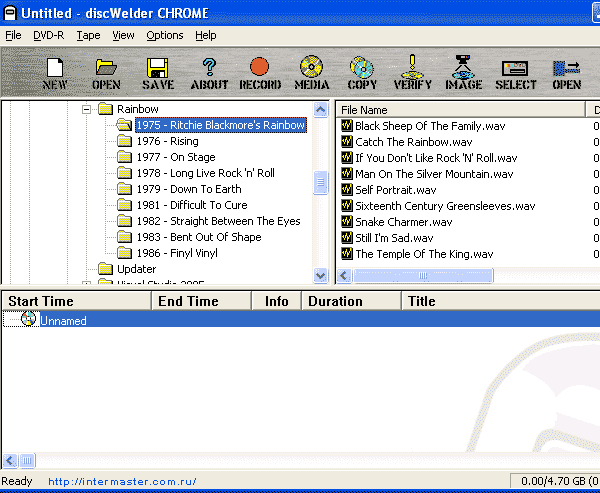Screen dimensions: 600x493
Task: Click the wav icon for Snake Charmer
Action: click(x=347, y=222)
